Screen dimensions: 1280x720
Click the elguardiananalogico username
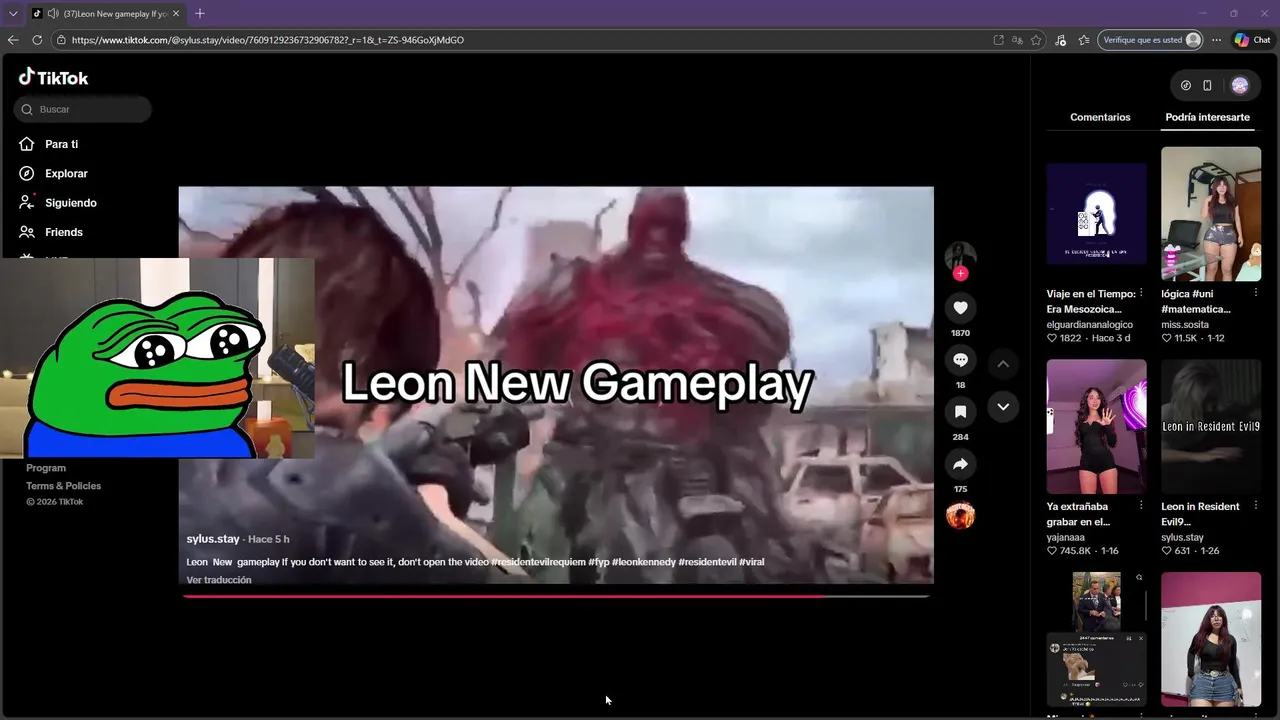[1089, 325]
